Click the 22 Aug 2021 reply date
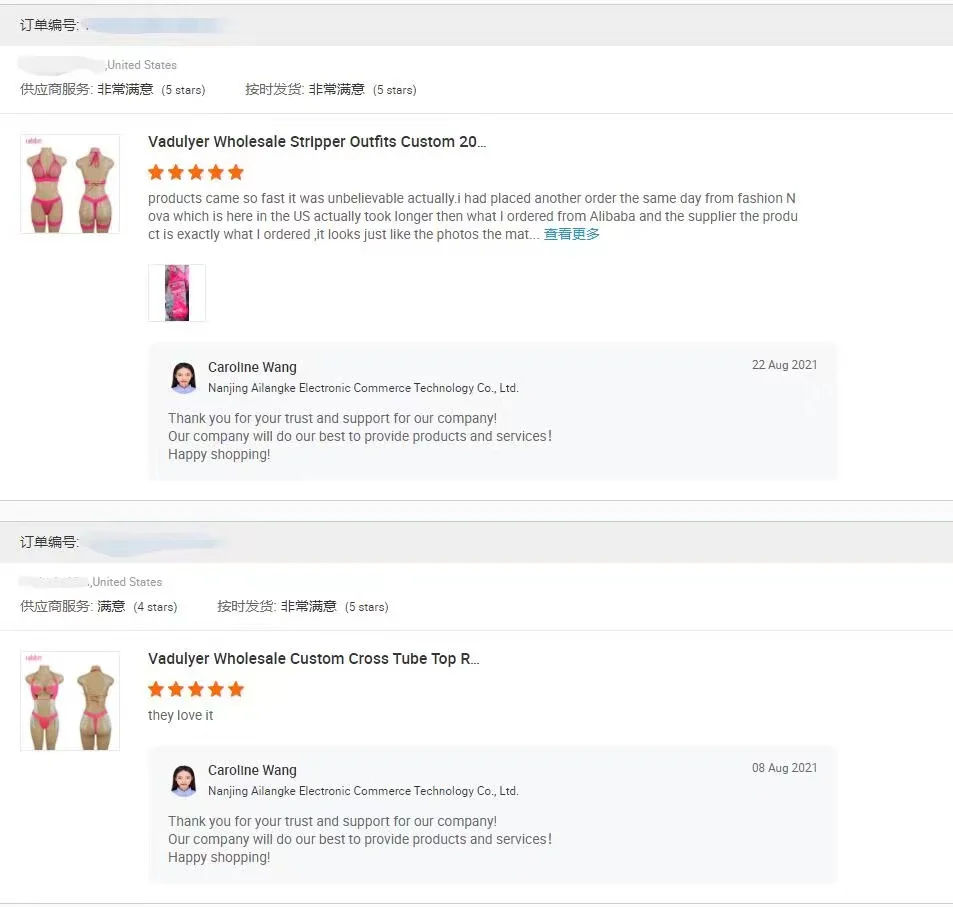 784,365
